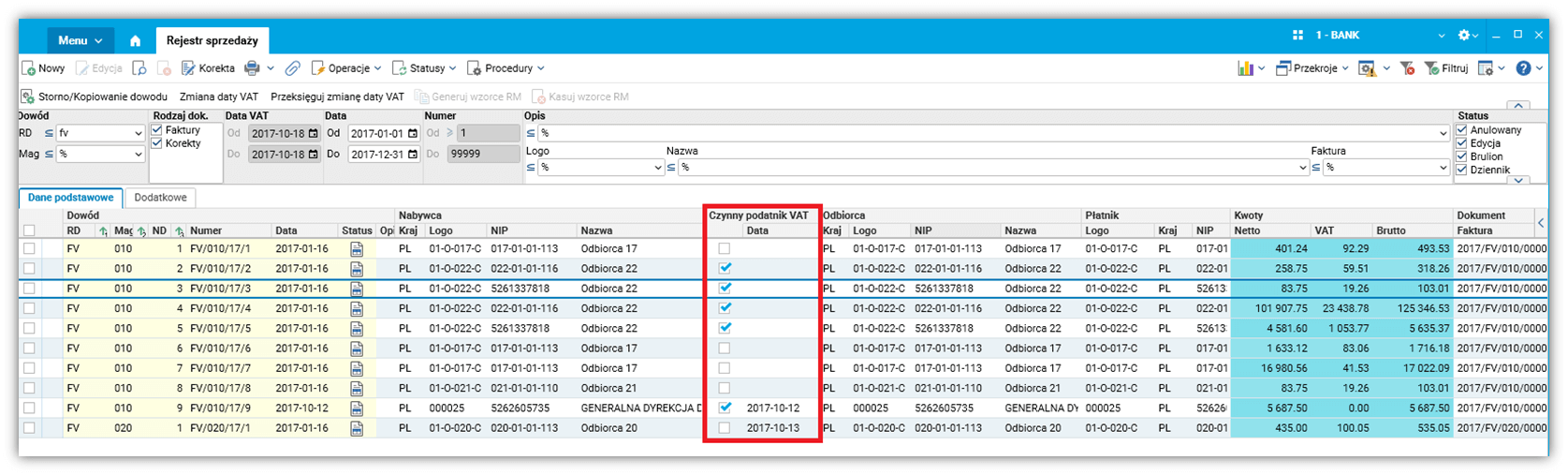Click status document icon in FV/010/17/1 row
This screenshot has height=475, width=1568.
(357, 249)
